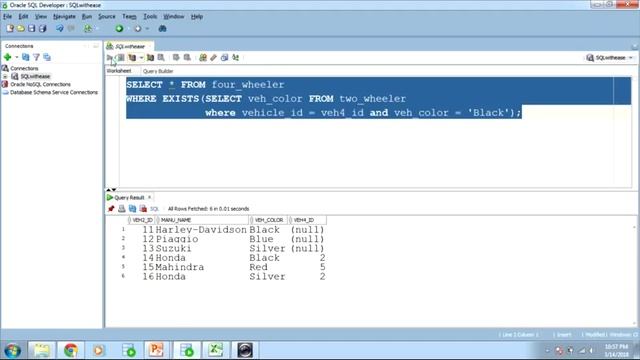The image size is (640, 360).
Task: Open the Forward navigation dropdown arrow
Action: click(x=147, y=29)
